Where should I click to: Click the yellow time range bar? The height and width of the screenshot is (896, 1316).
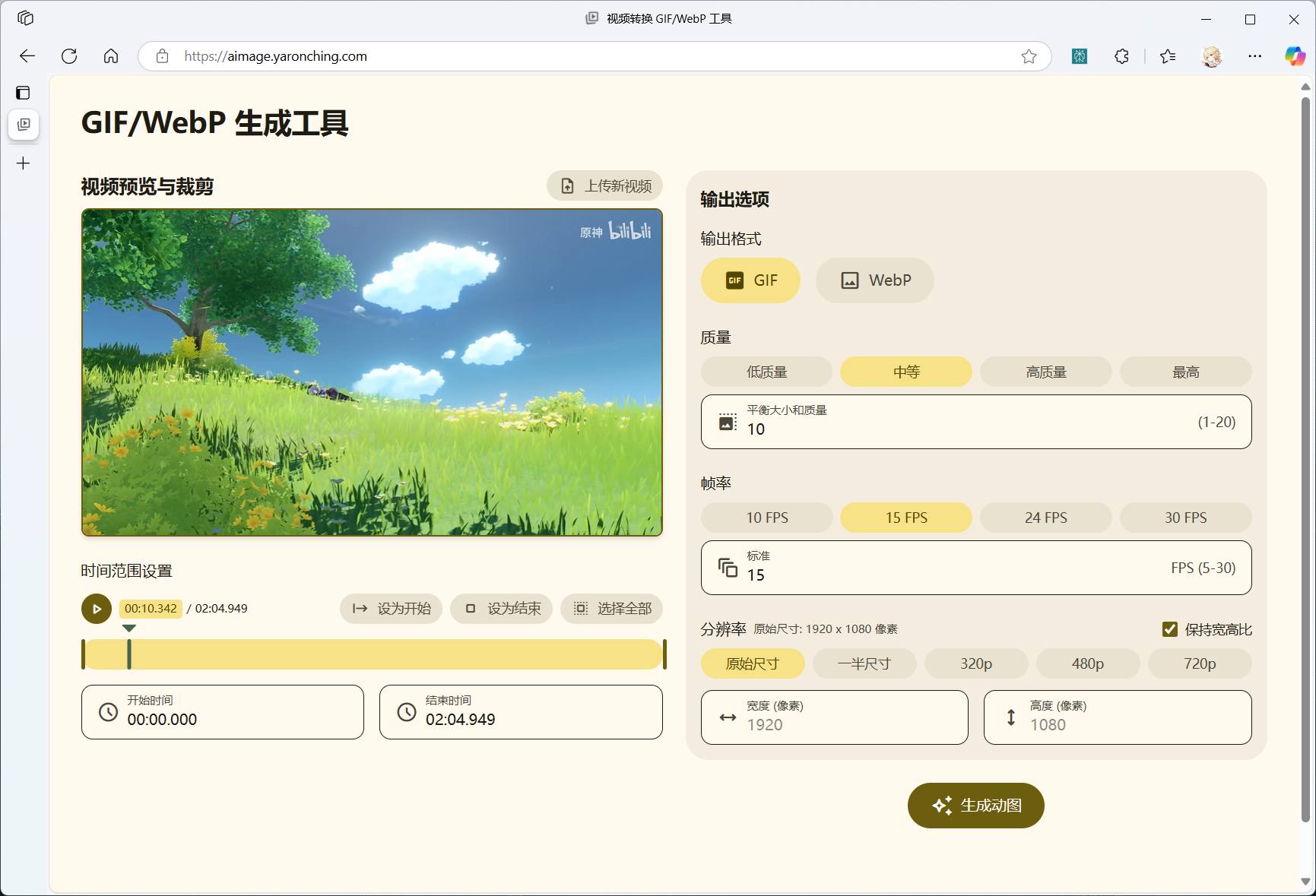tap(373, 654)
